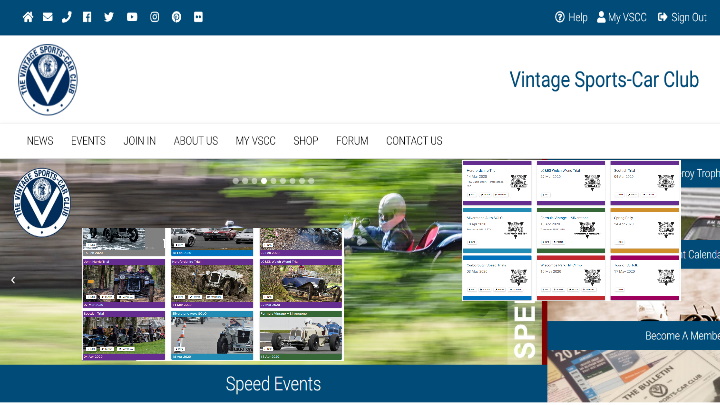Open the green-bordered event card
The width and height of the screenshot is (720, 405).
pos(571,230)
